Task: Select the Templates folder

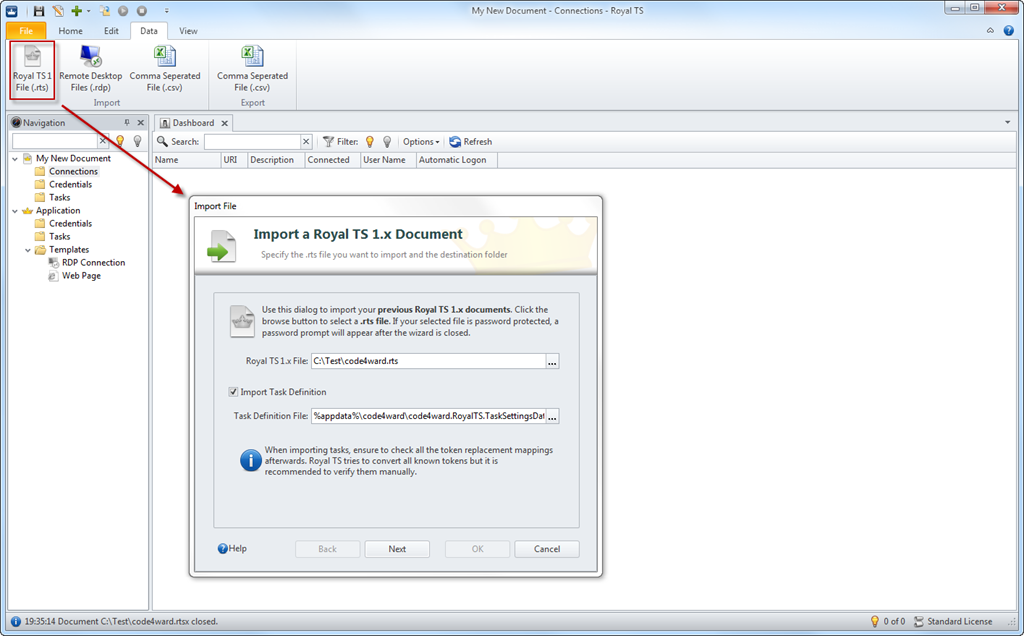Action: click(x=69, y=249)
